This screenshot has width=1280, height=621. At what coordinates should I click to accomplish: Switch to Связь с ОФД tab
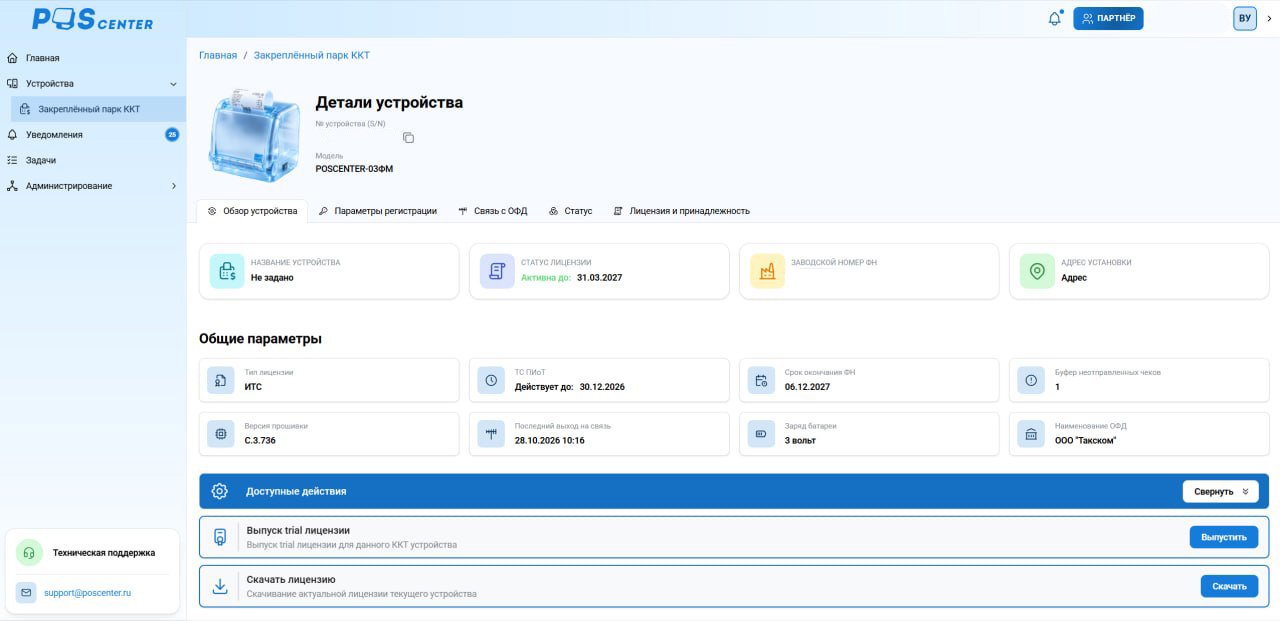493,211
